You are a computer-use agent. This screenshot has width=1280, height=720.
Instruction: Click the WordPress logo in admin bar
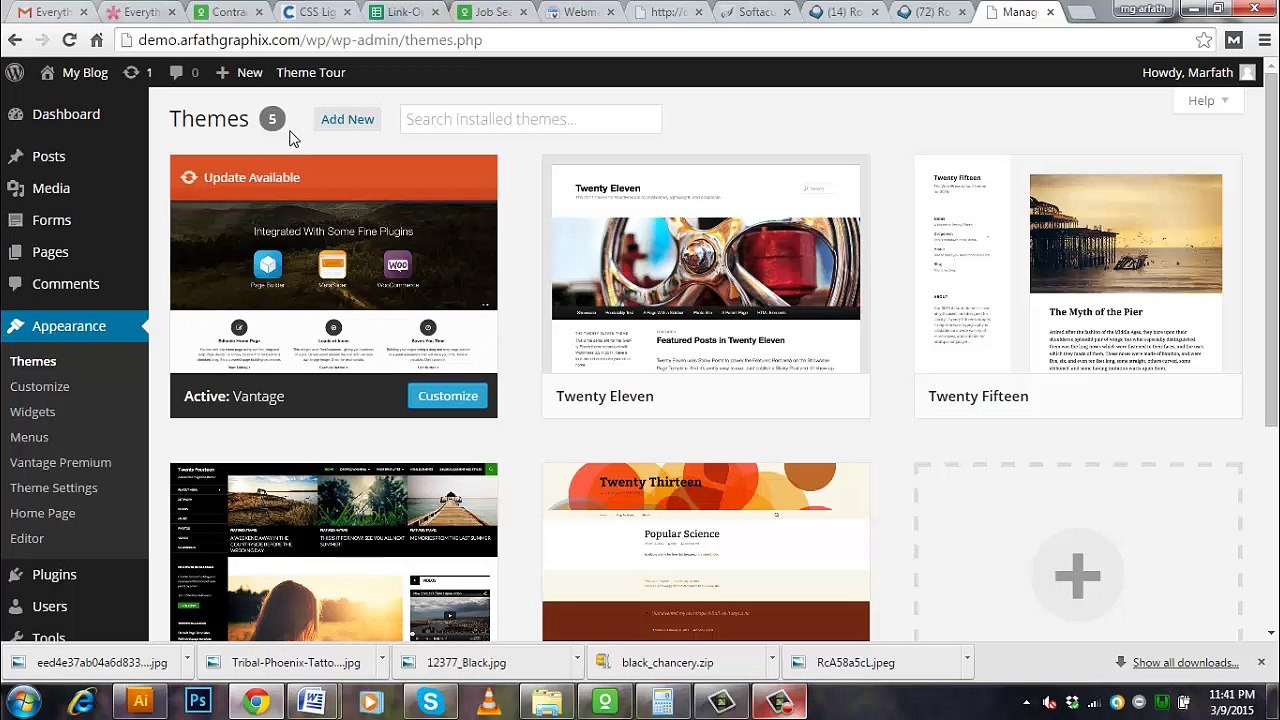point(15,72)
